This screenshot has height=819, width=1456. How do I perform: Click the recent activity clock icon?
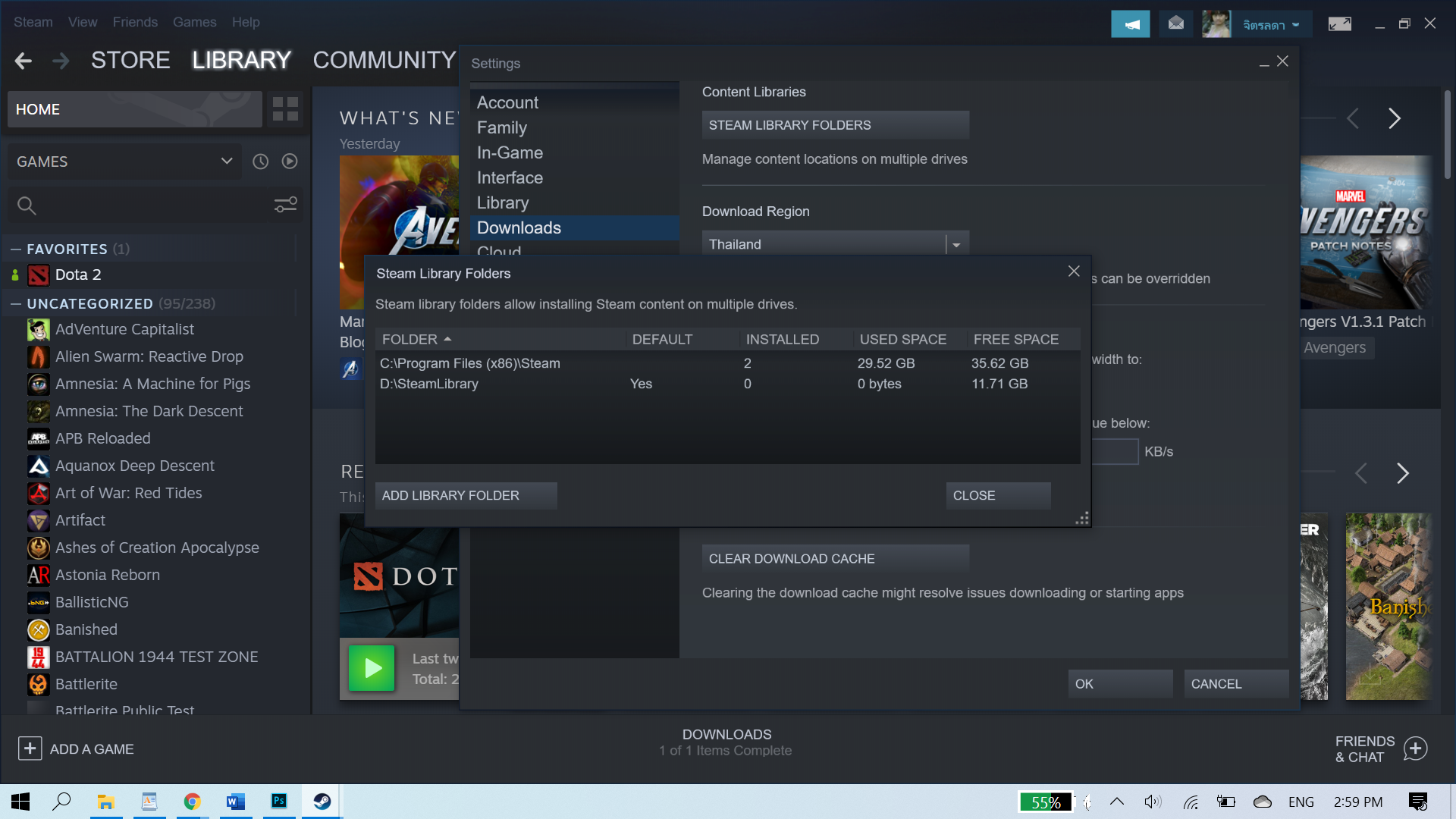pos(261,162)
